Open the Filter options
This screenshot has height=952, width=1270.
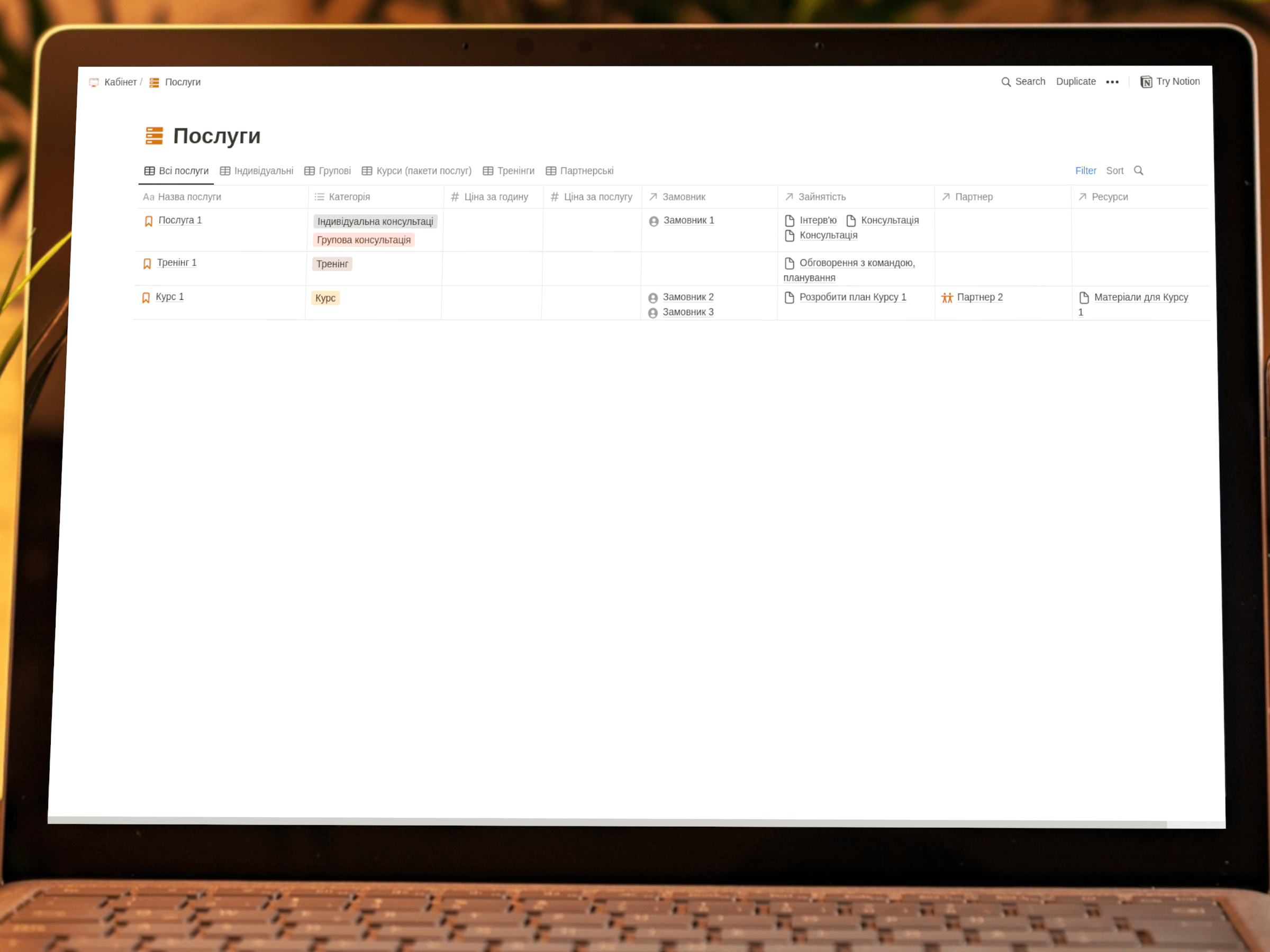pyautogui.click(x=1085, y=171)
